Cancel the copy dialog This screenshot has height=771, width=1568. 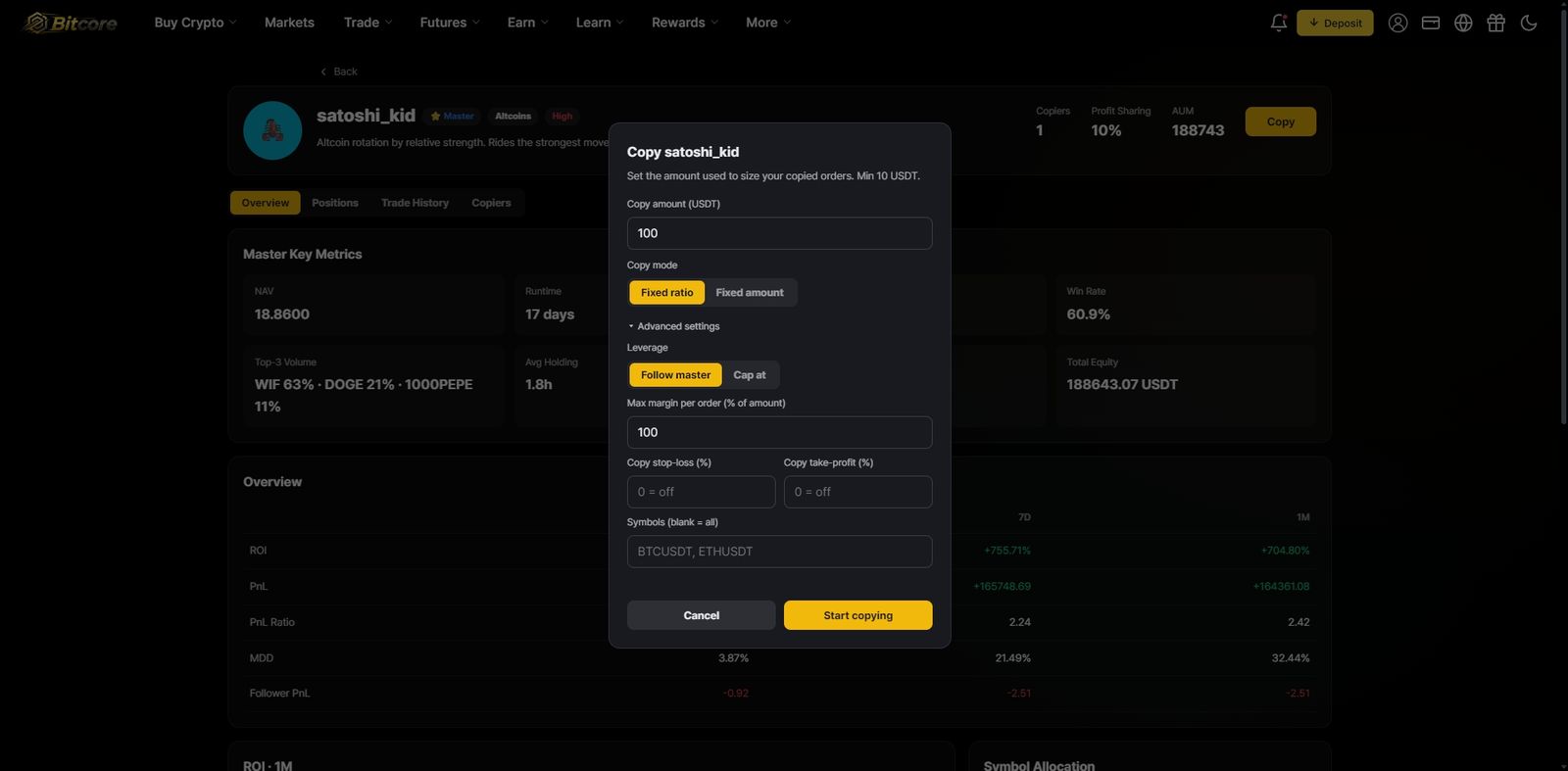point(701,615)
